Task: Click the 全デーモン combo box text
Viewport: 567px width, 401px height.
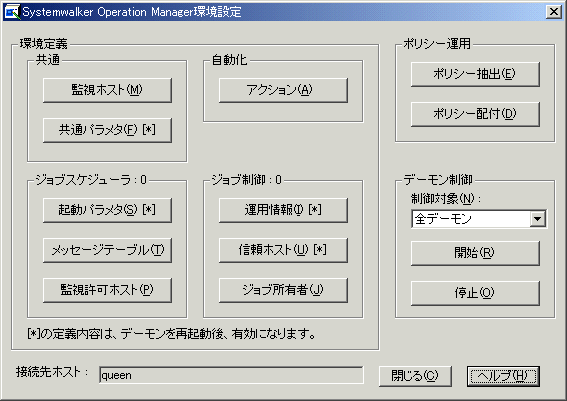Action: click(x=443, y=219)
